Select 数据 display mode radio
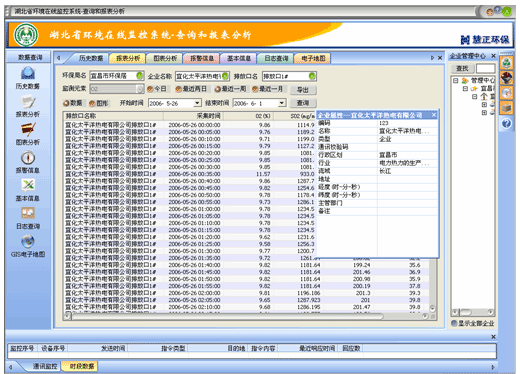The width and height of the screenshot is (520, 374). (66, 103)
